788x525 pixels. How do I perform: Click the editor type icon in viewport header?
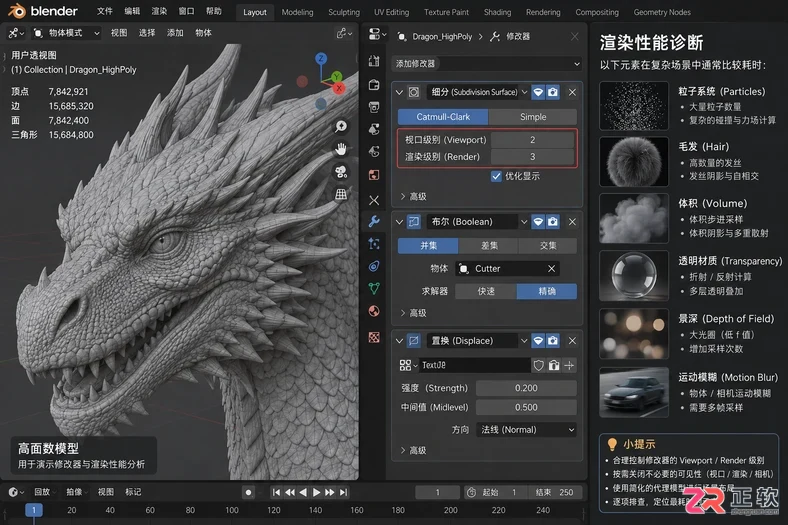(16, 33)
